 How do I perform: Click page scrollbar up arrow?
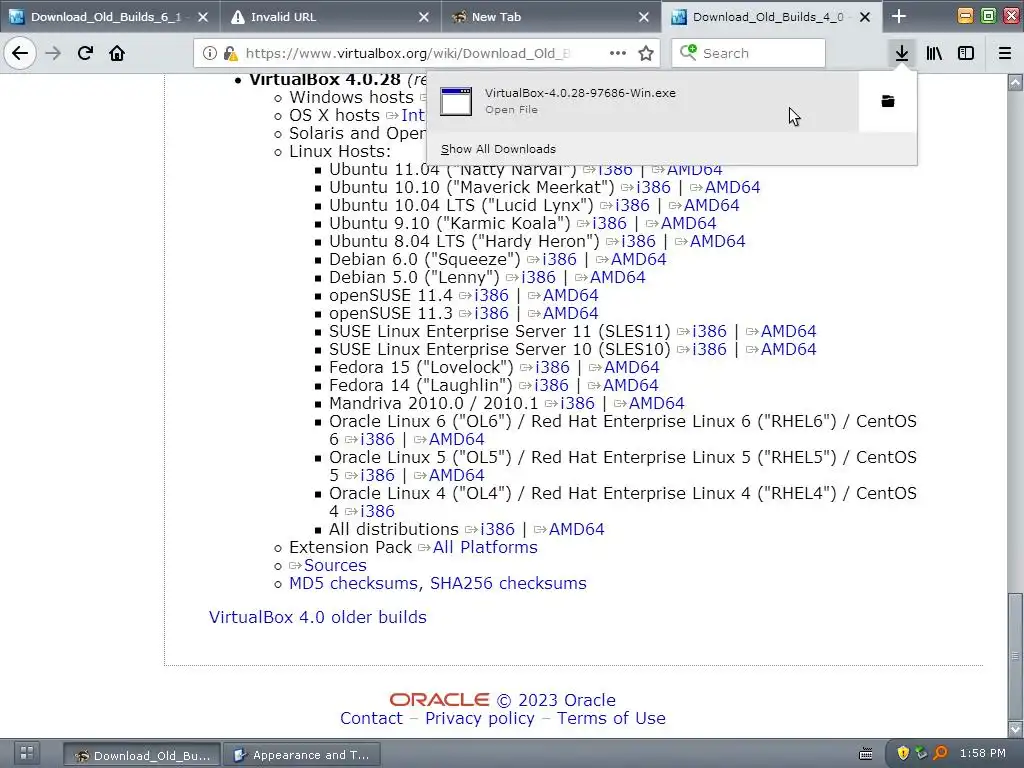click(1015, 82)
